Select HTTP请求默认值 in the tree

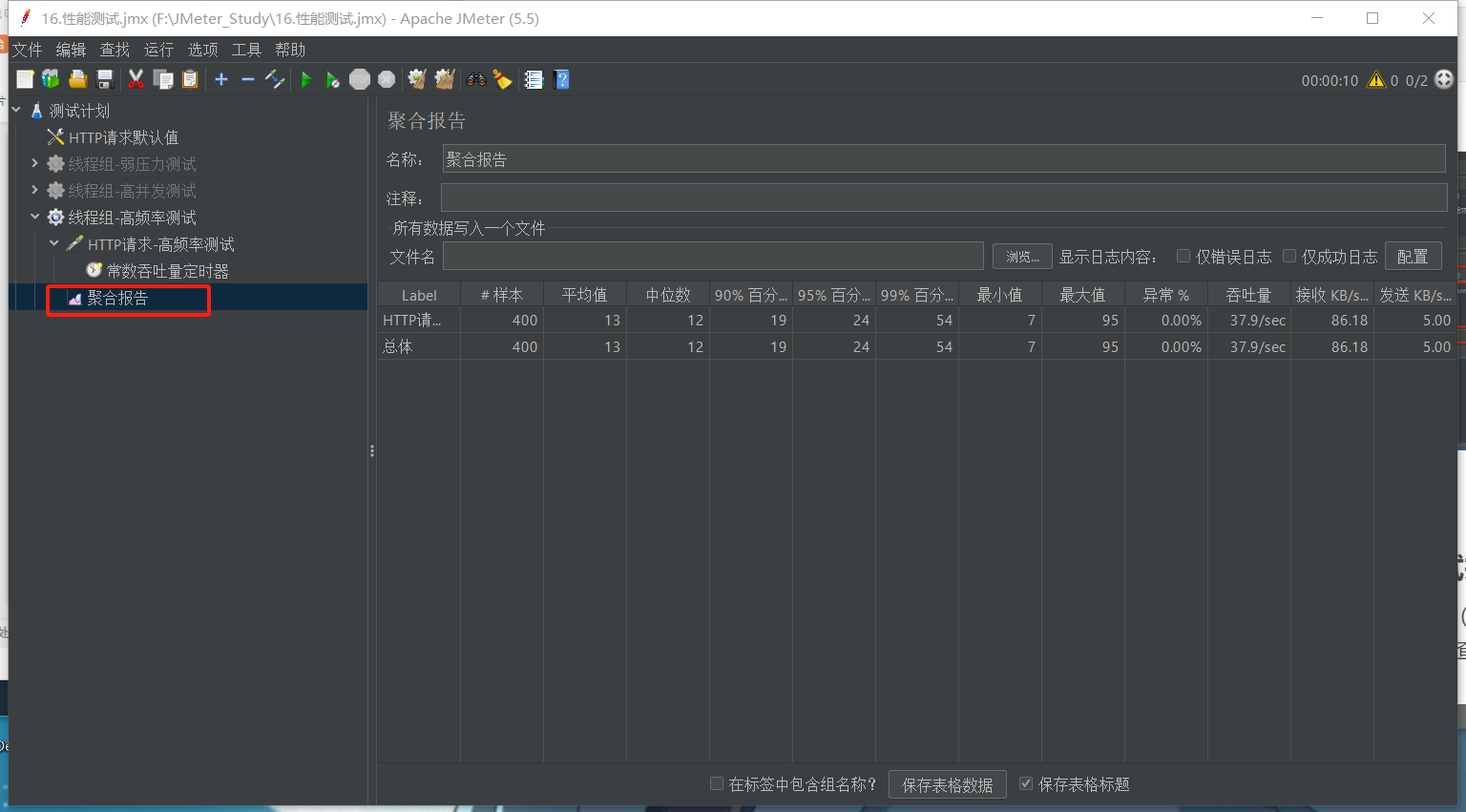(x=123, y=137)
